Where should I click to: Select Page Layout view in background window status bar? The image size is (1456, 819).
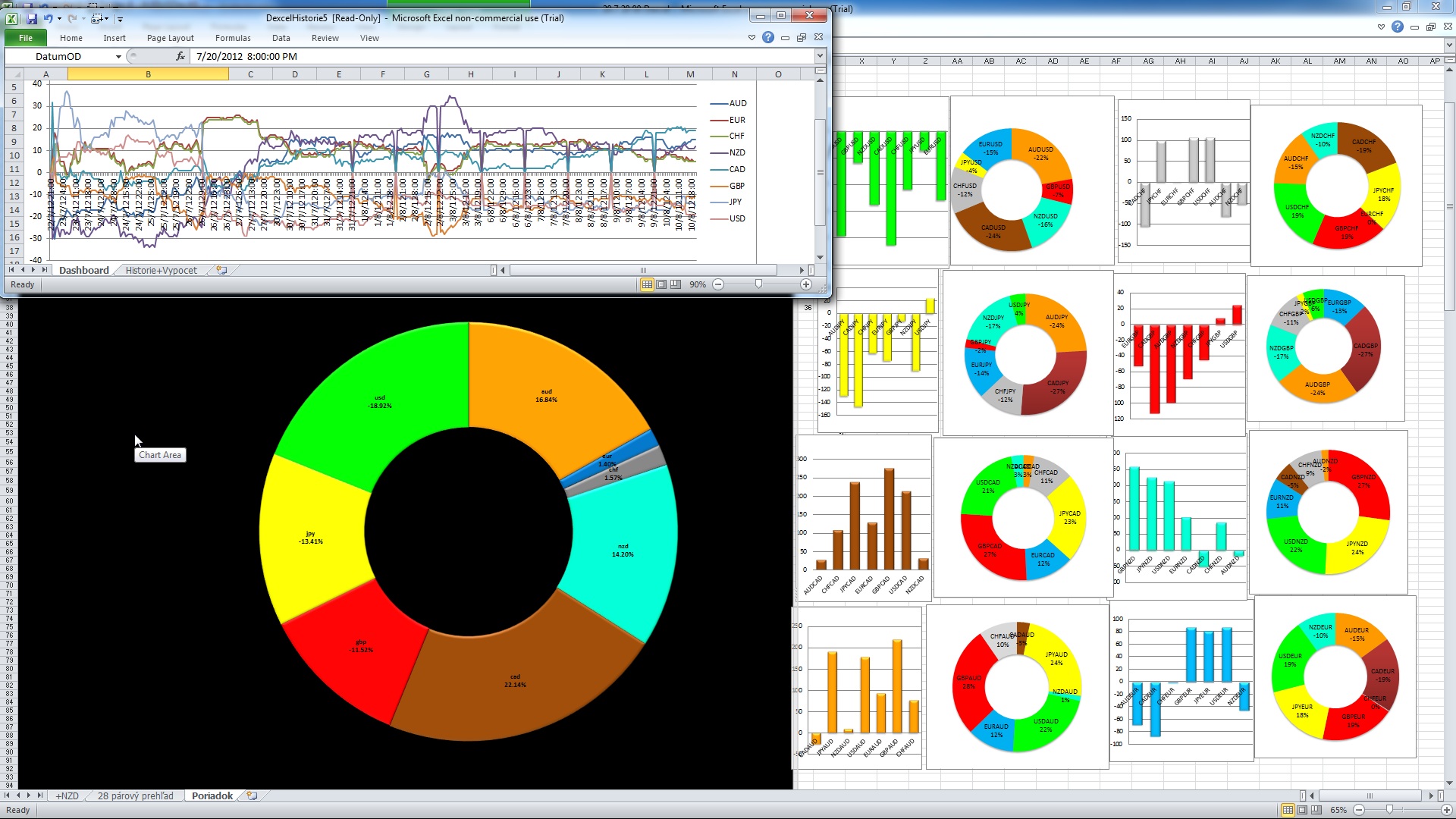point(1302,810)
